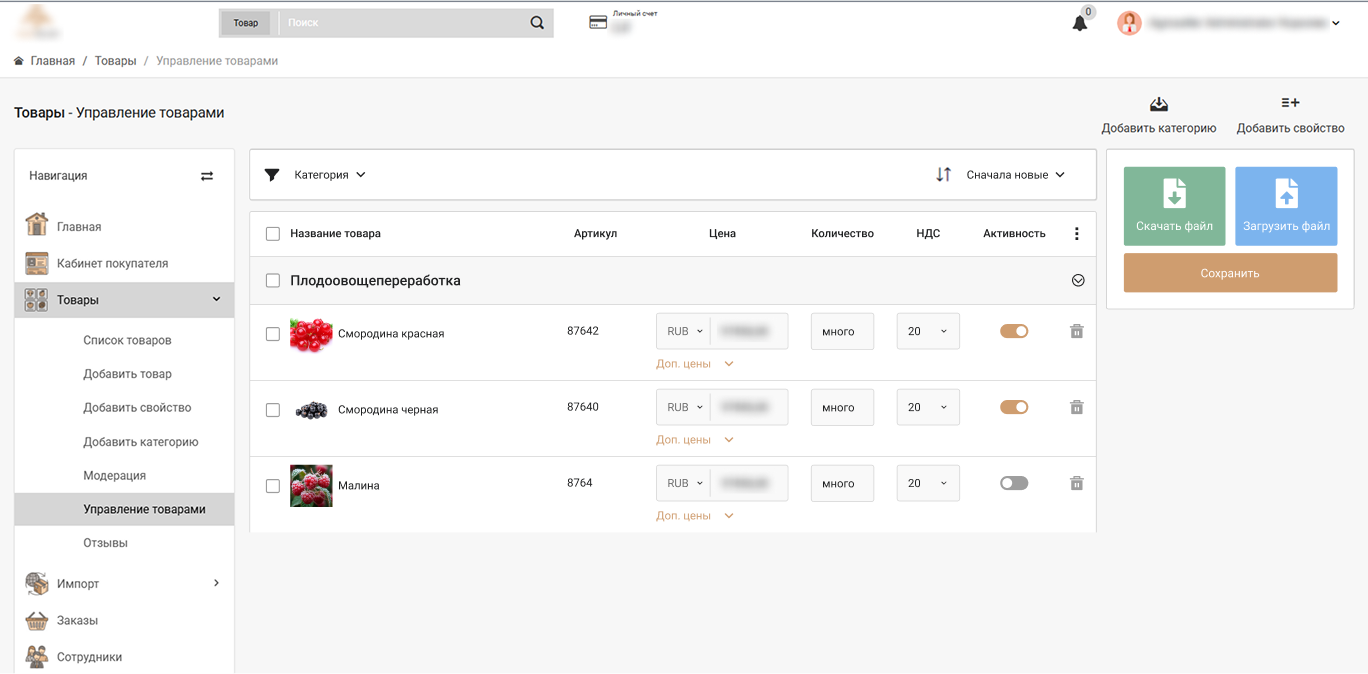The image size is (1368, 674).
Task: Click trash icon for Малина row
Action: pyautogui.click(x=1076, y=483)
